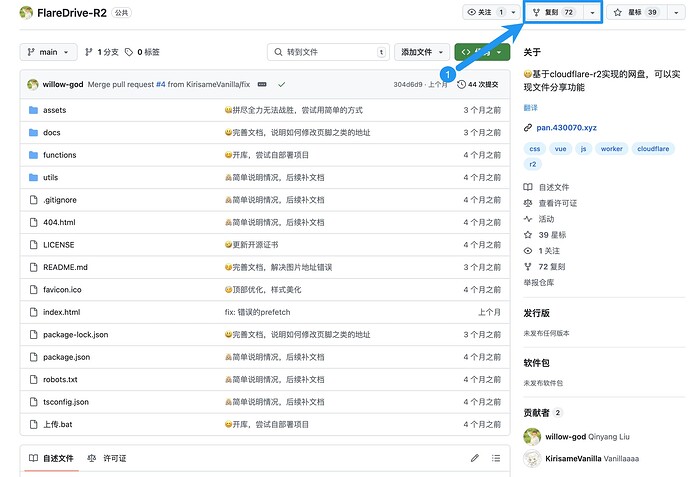Open the 44 commits history

point(479,84)
